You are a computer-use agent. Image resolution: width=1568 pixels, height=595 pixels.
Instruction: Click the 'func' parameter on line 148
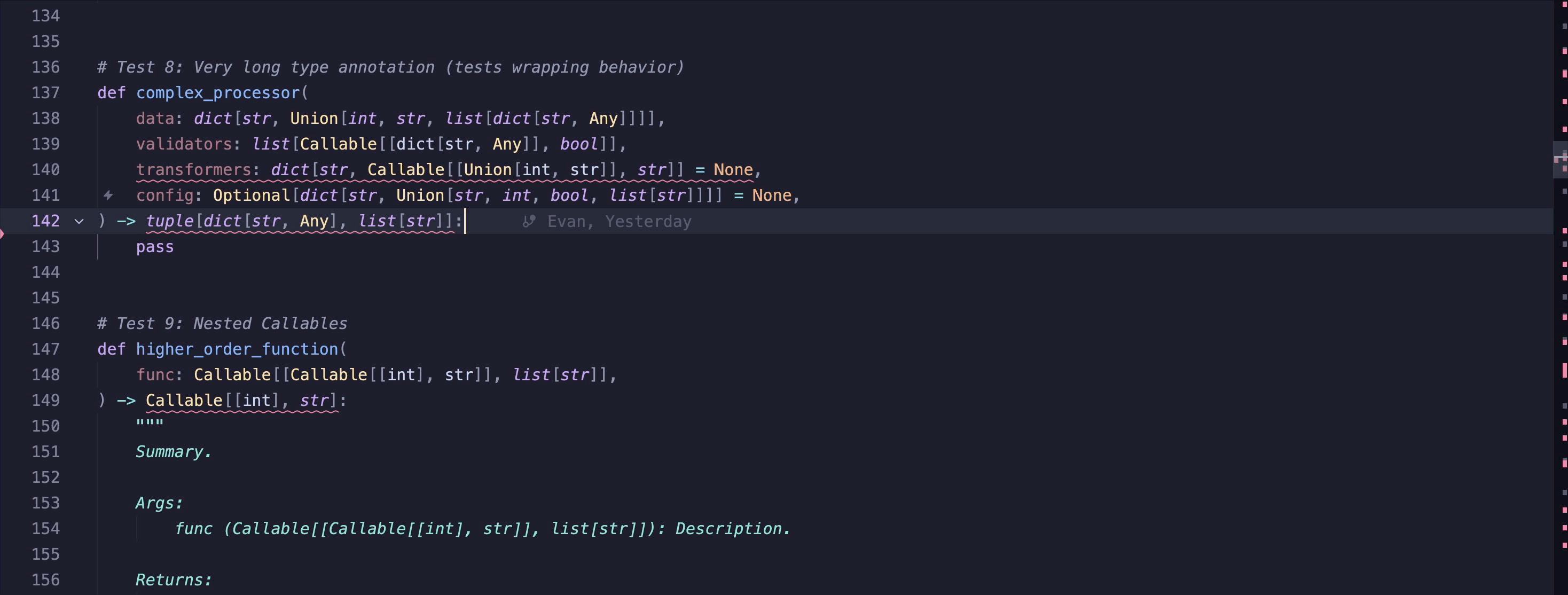154,374
